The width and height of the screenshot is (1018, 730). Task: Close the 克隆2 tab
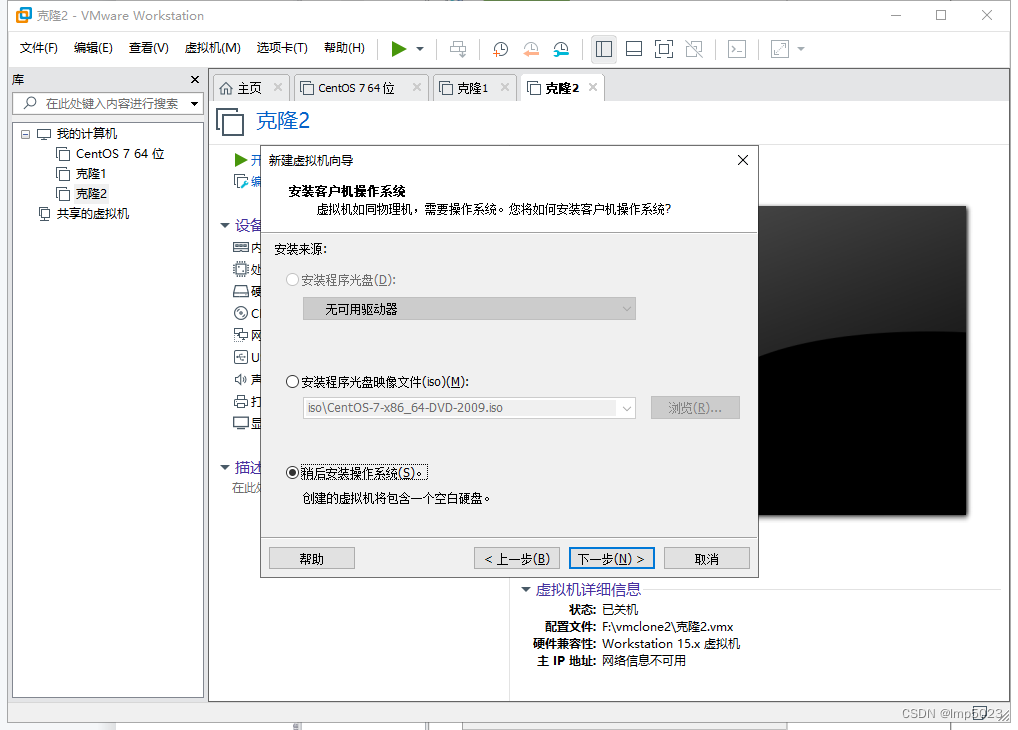coord(593,87)
